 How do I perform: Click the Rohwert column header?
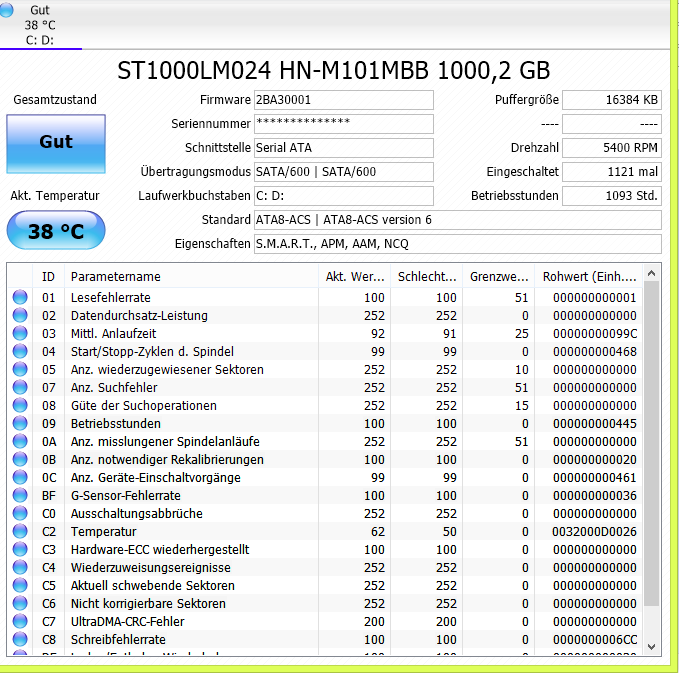[588, 276]
